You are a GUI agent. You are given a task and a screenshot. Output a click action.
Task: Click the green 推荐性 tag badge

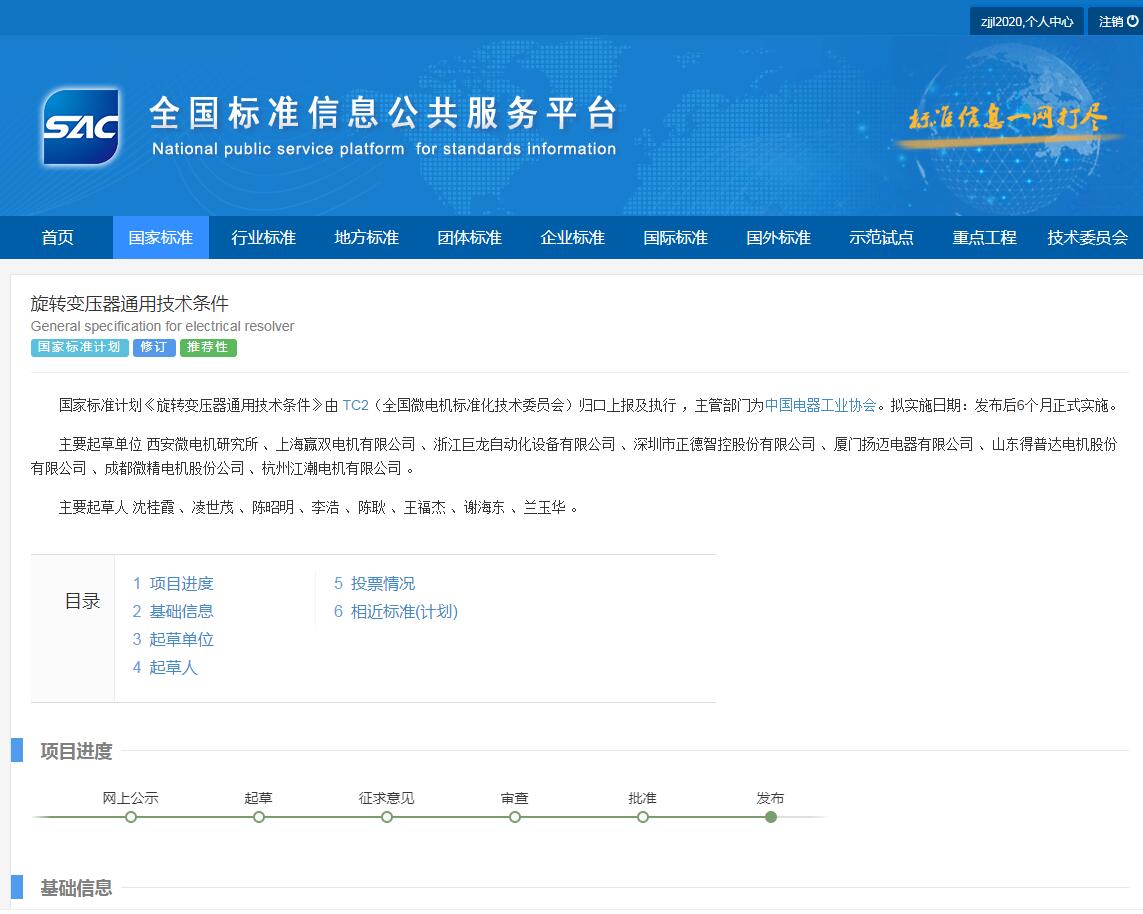208,348
